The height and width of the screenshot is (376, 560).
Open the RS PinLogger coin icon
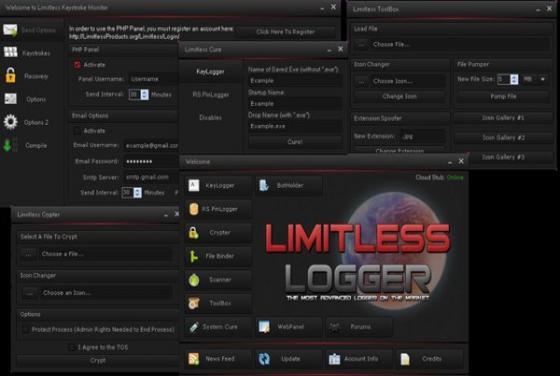point(194,209)
